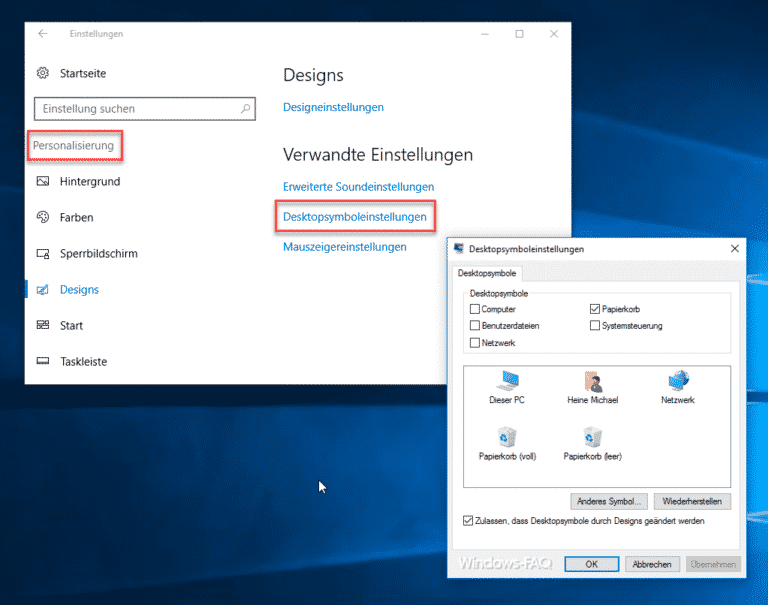Select the Netzwerk icon in preview list
This screenshot has height=605, width=768.
[678, 381]
